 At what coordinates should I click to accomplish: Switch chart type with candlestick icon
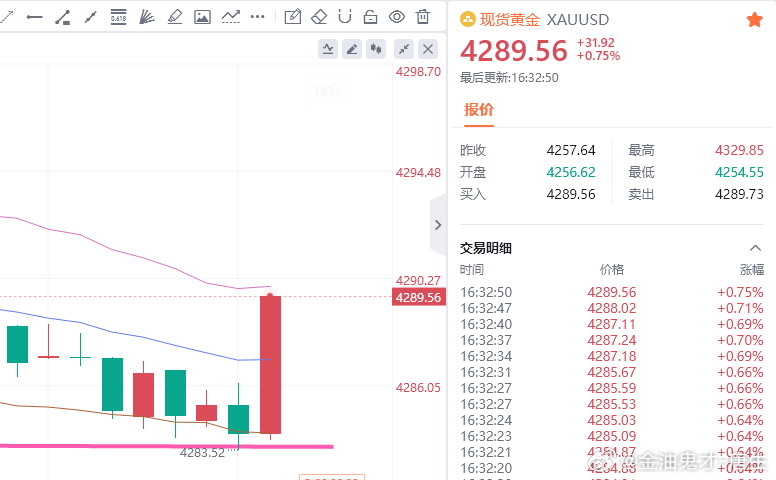click(x=376, y=49)
